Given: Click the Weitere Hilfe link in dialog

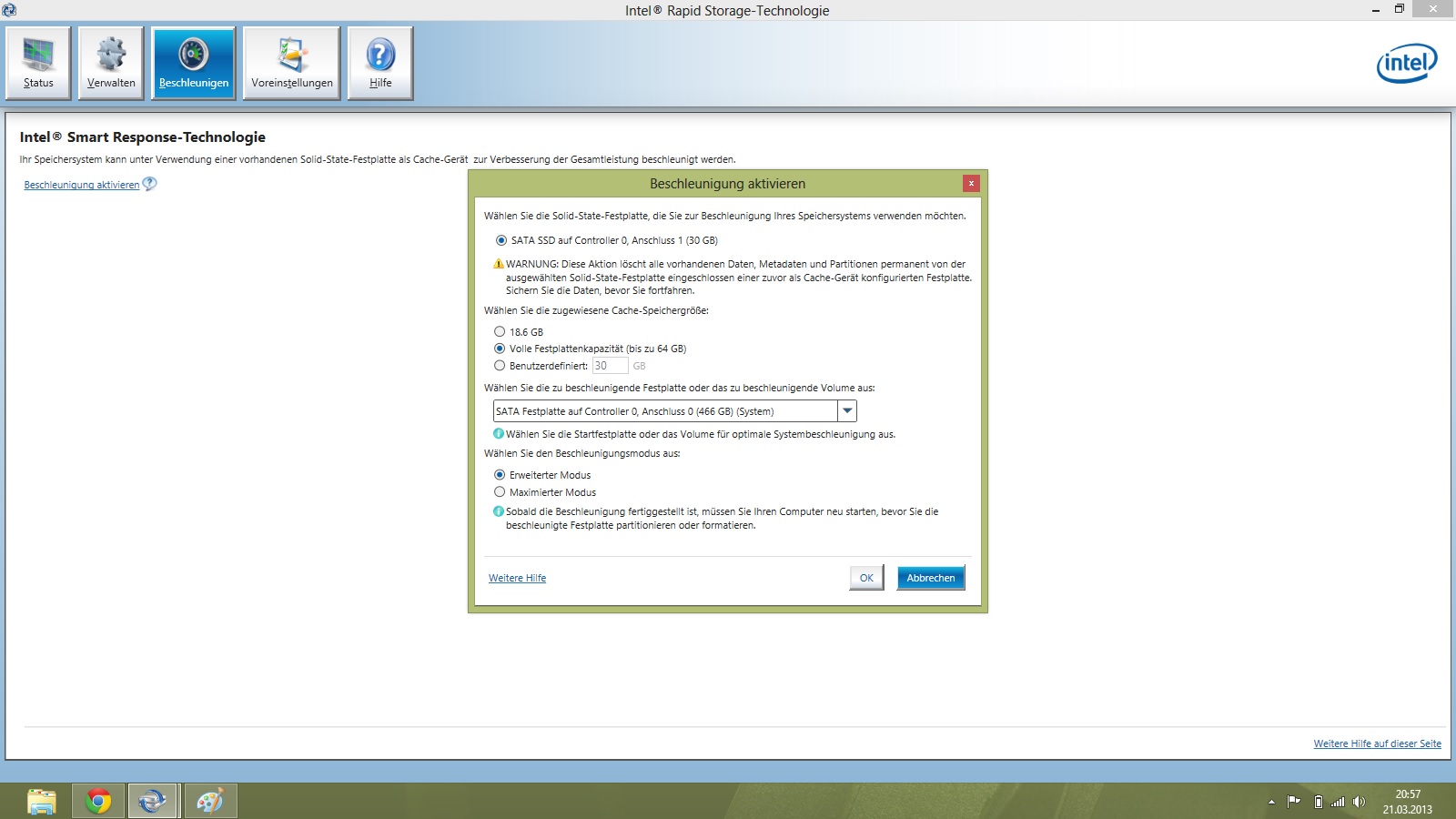Looking at the screenshot, I should coord(517,578).
